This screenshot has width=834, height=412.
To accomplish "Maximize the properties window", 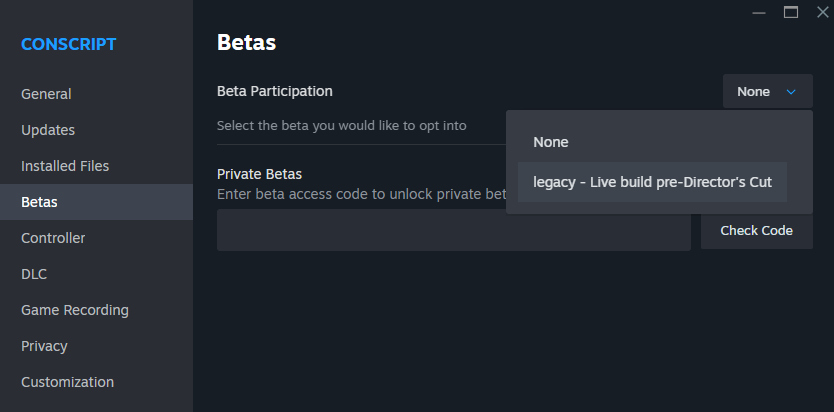I will (791, 12).
